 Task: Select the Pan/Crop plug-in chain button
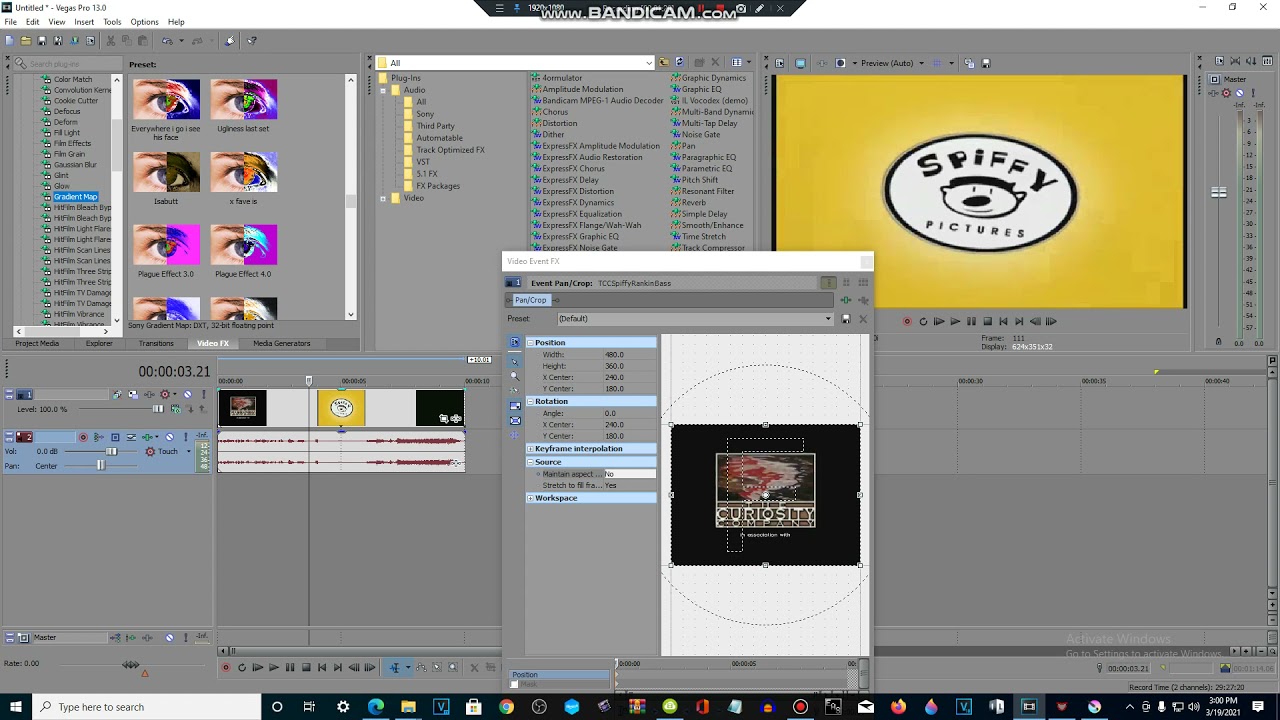coord(531,300)
